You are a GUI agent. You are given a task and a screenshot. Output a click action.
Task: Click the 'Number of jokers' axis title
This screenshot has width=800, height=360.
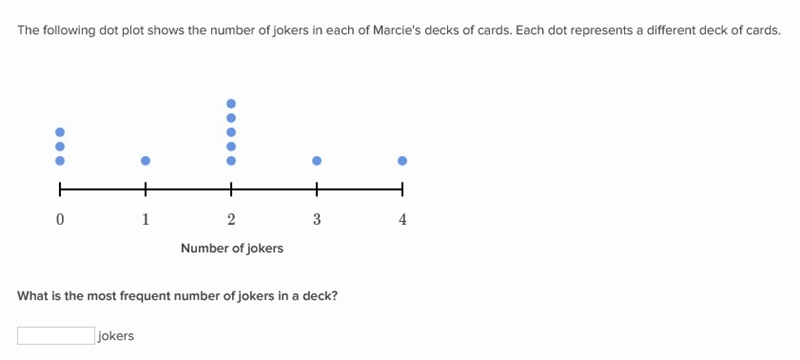click(x=232, y=248)
